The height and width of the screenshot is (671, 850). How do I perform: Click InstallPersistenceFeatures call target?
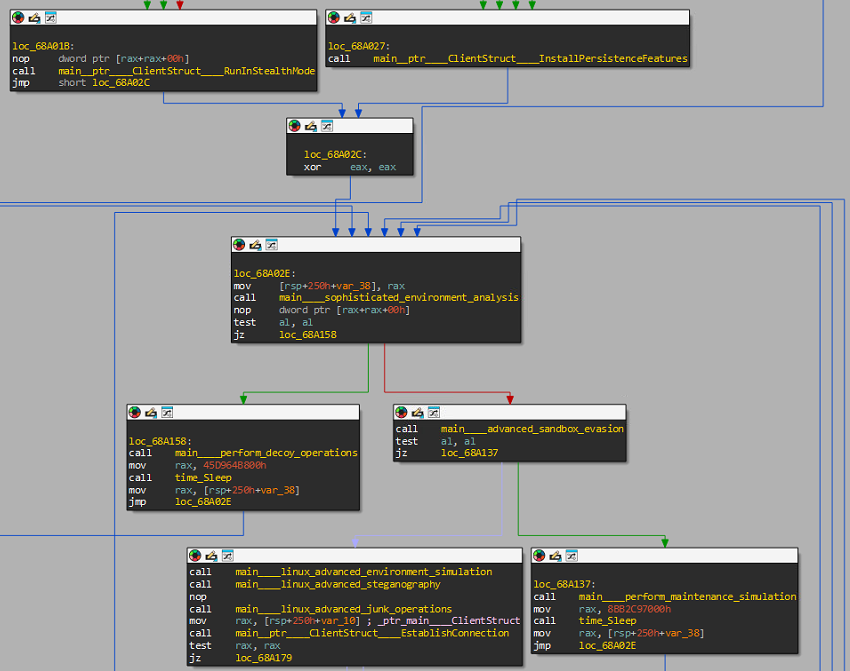pos(530,58)
